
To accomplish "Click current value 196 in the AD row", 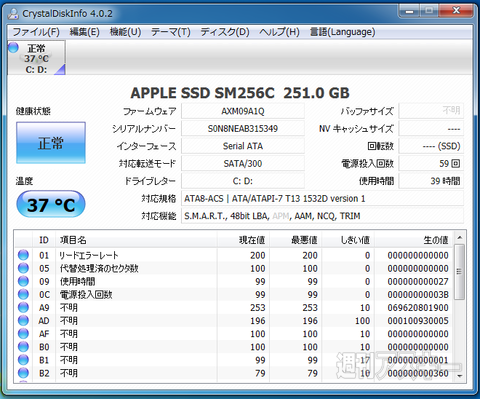I will pyautogui.click(x=258, y=321).
